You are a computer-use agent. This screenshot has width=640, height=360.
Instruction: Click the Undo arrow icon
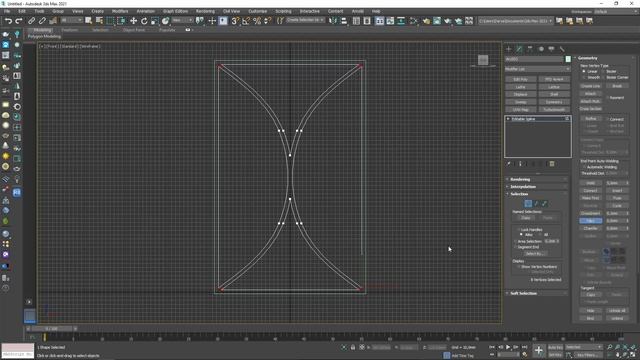8,20
